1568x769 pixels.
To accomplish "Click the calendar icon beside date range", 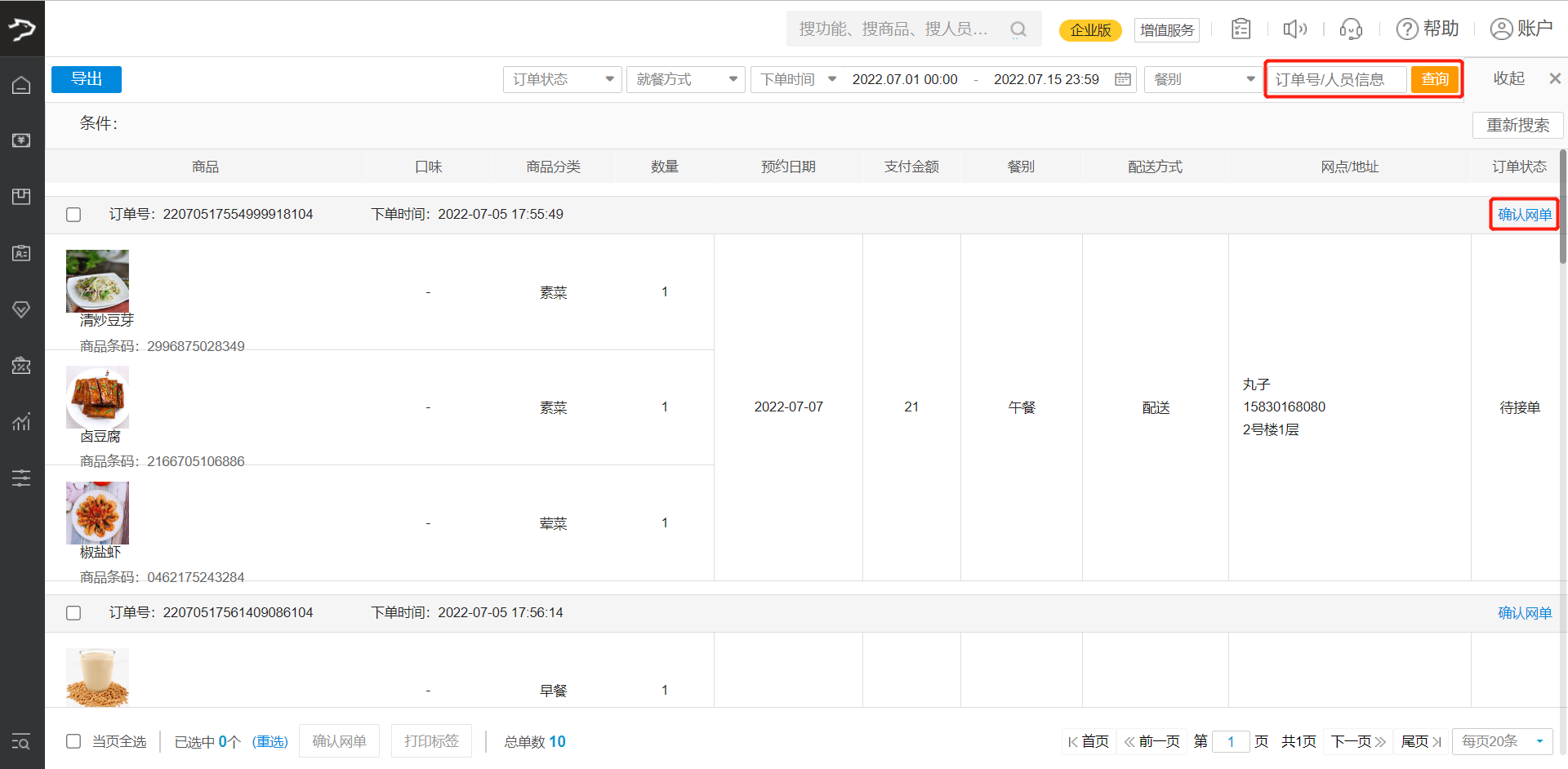I will [x=1123, y=79].
